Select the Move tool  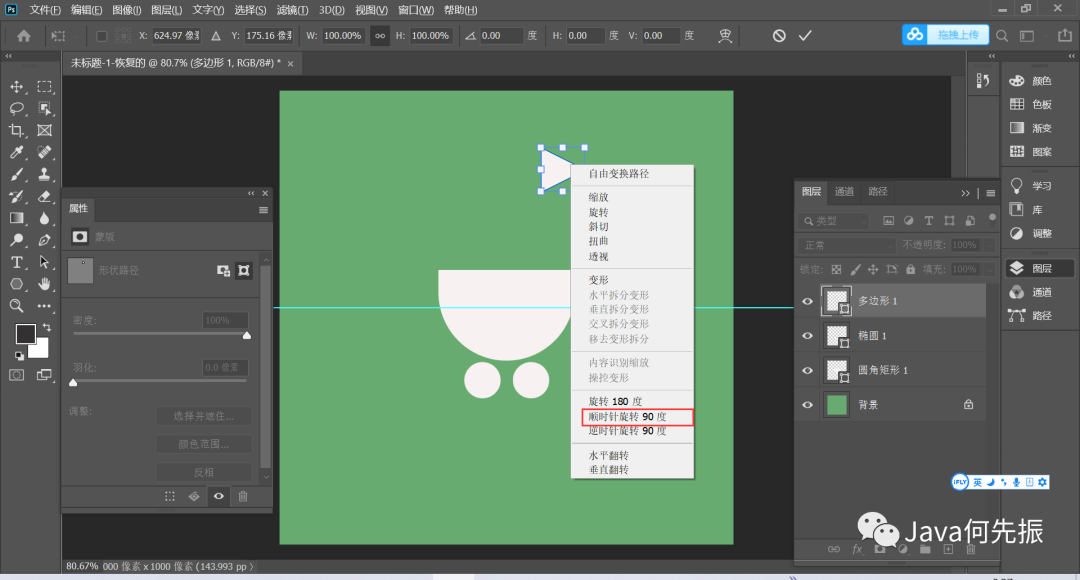click(17, 87)
